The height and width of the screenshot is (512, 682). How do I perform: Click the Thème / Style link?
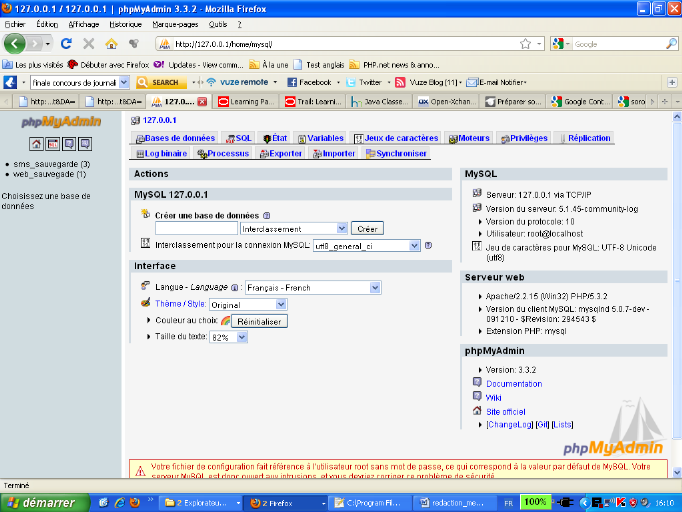[x=181, y=304]
